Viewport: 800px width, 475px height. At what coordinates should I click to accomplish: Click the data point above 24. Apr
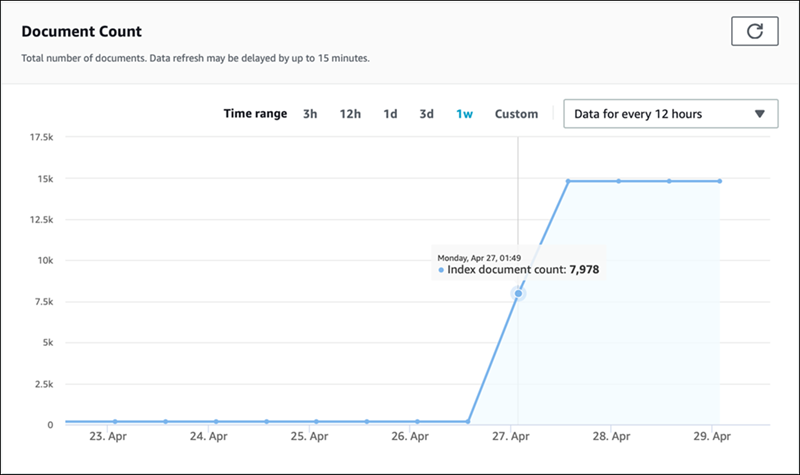coord(215,422)
